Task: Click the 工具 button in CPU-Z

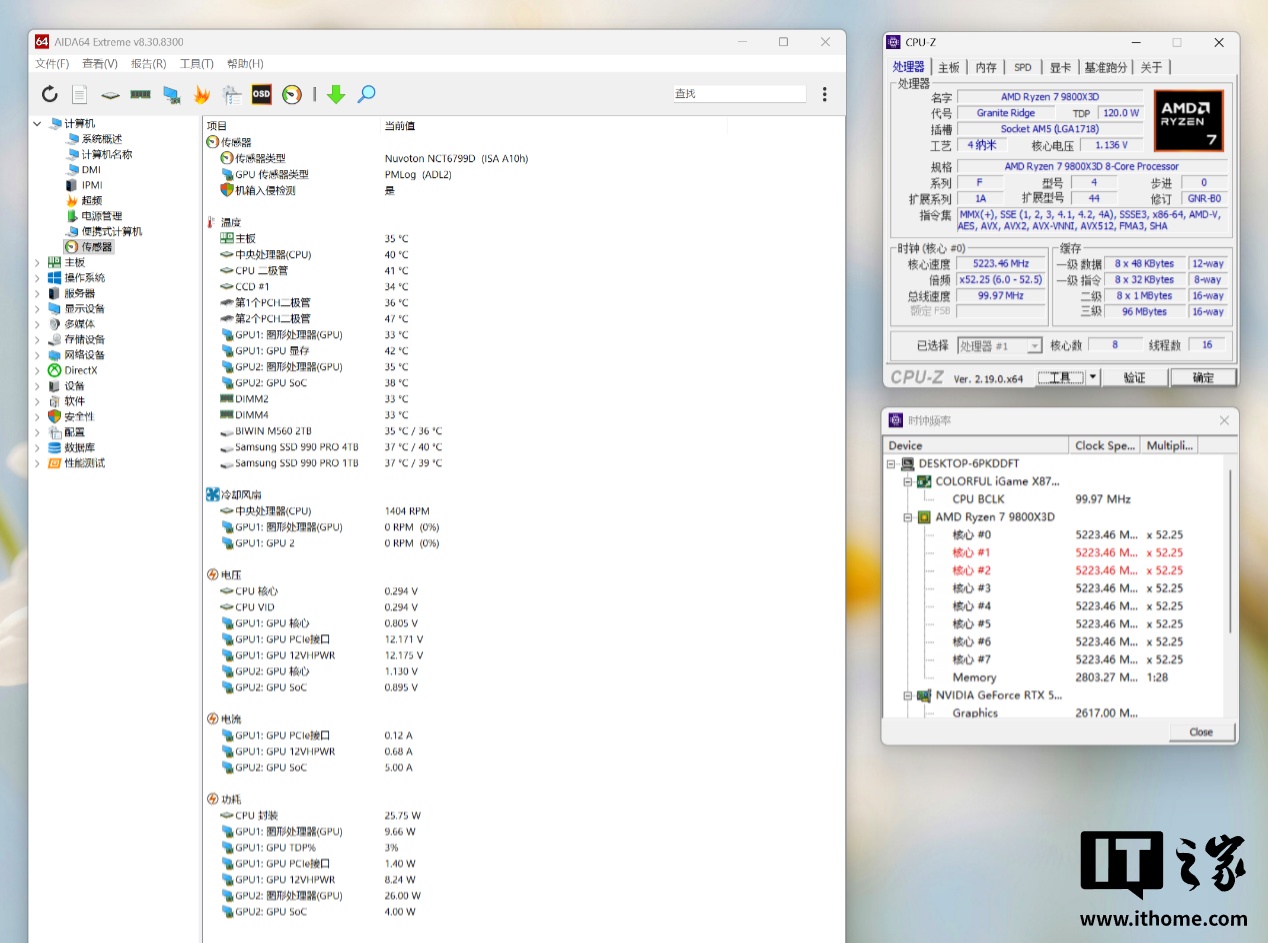Action: pyautogui.click(x=1061, y=377)
